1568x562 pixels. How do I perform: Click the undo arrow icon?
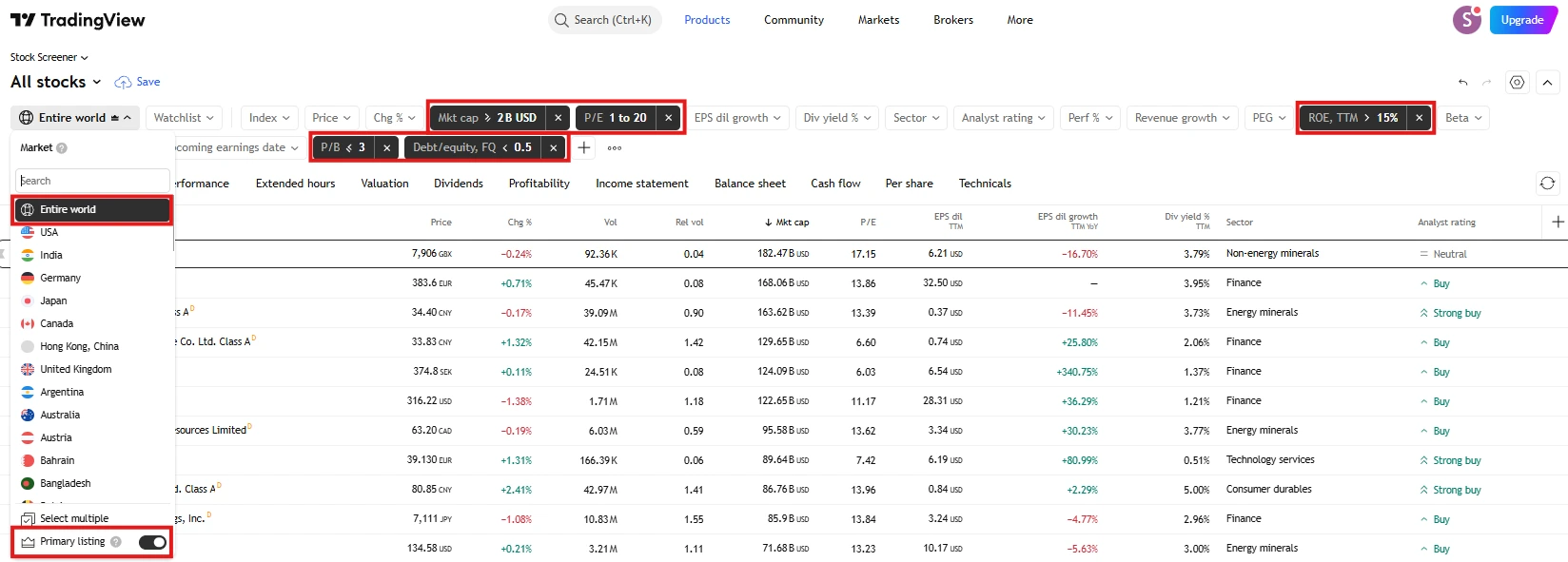(x=1463, y=83)
